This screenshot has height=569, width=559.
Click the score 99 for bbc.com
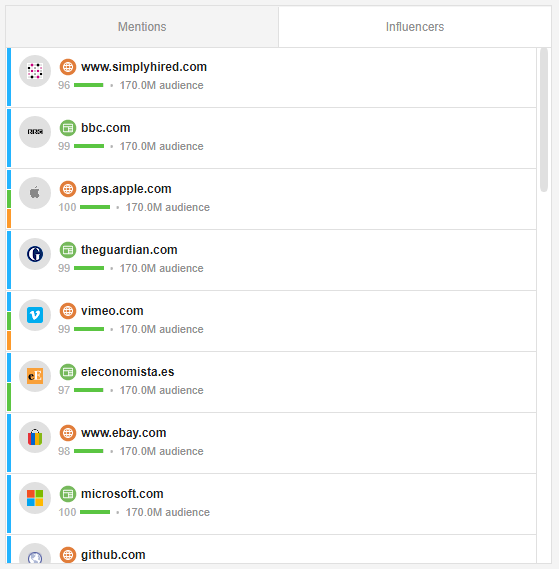coord(64,146)
